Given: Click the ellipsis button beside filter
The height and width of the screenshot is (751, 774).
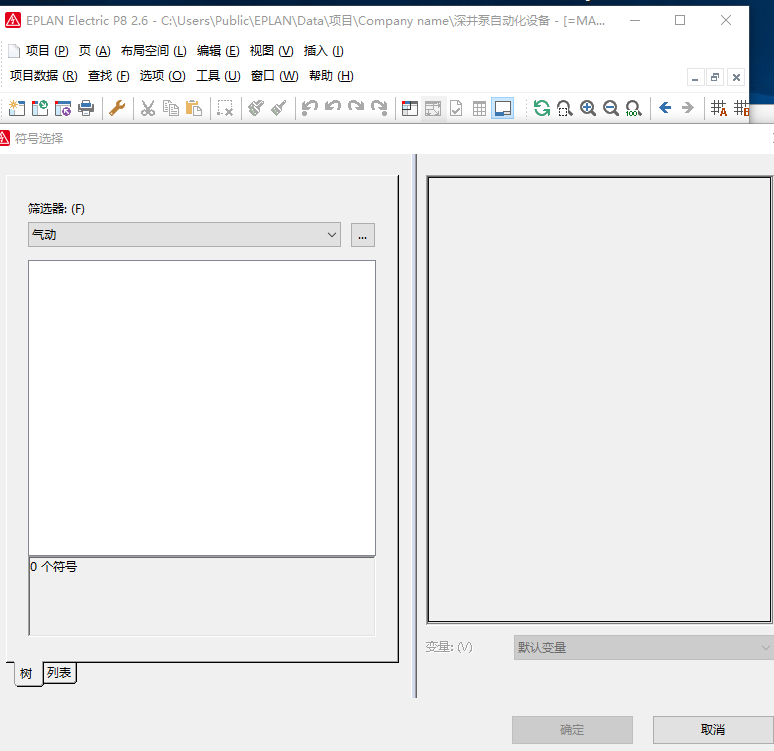Looking at the screenshot, I should pos(362,234).
